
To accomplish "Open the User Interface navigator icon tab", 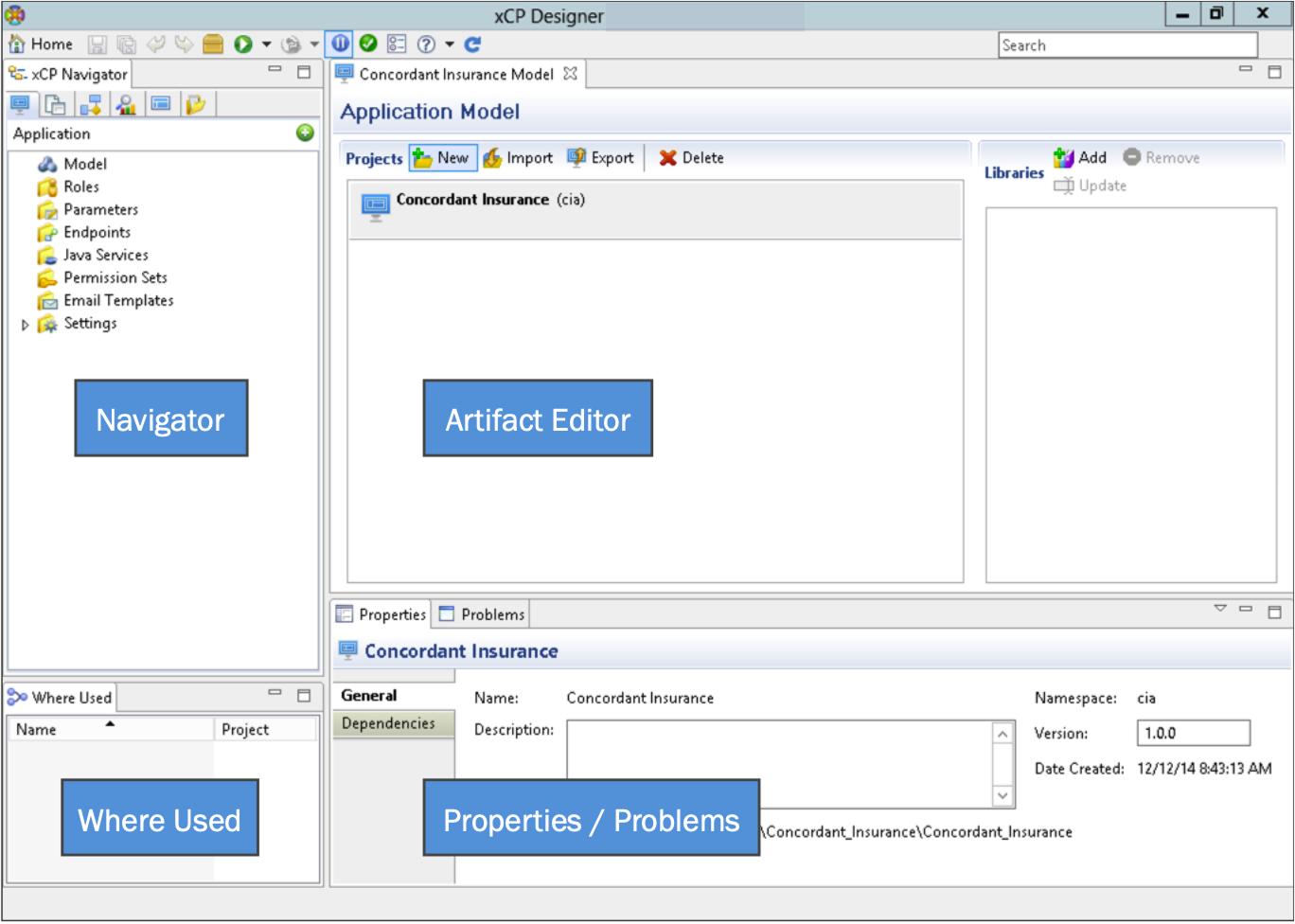I will [x=161, y=105].
